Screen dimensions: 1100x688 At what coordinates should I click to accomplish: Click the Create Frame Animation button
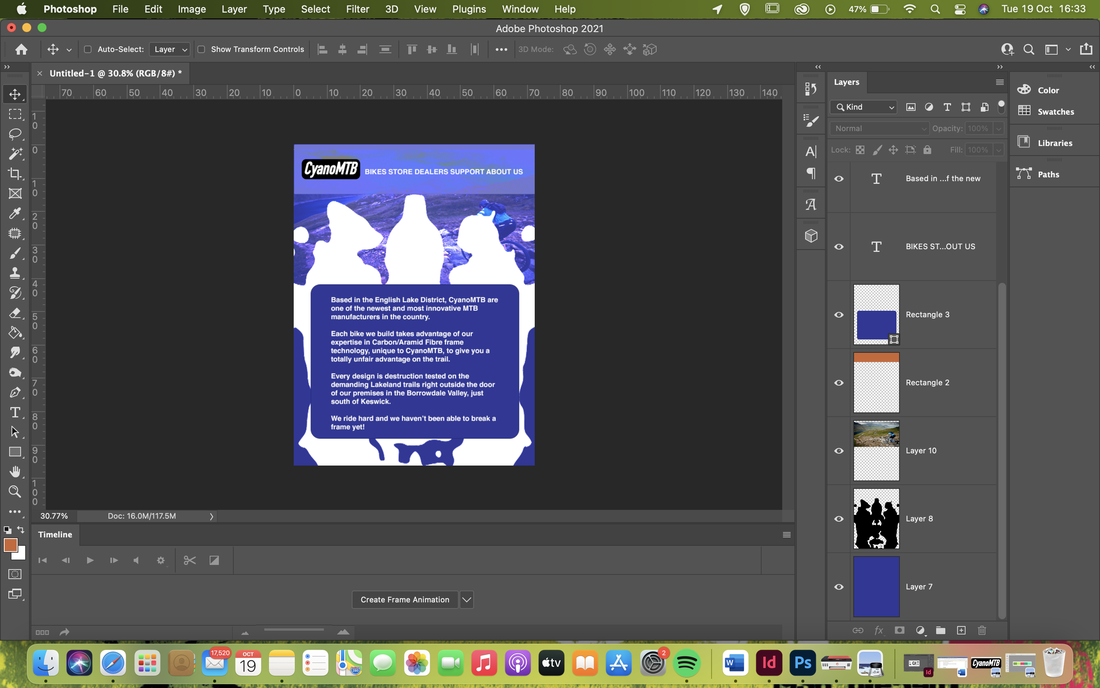pos(405,600)
